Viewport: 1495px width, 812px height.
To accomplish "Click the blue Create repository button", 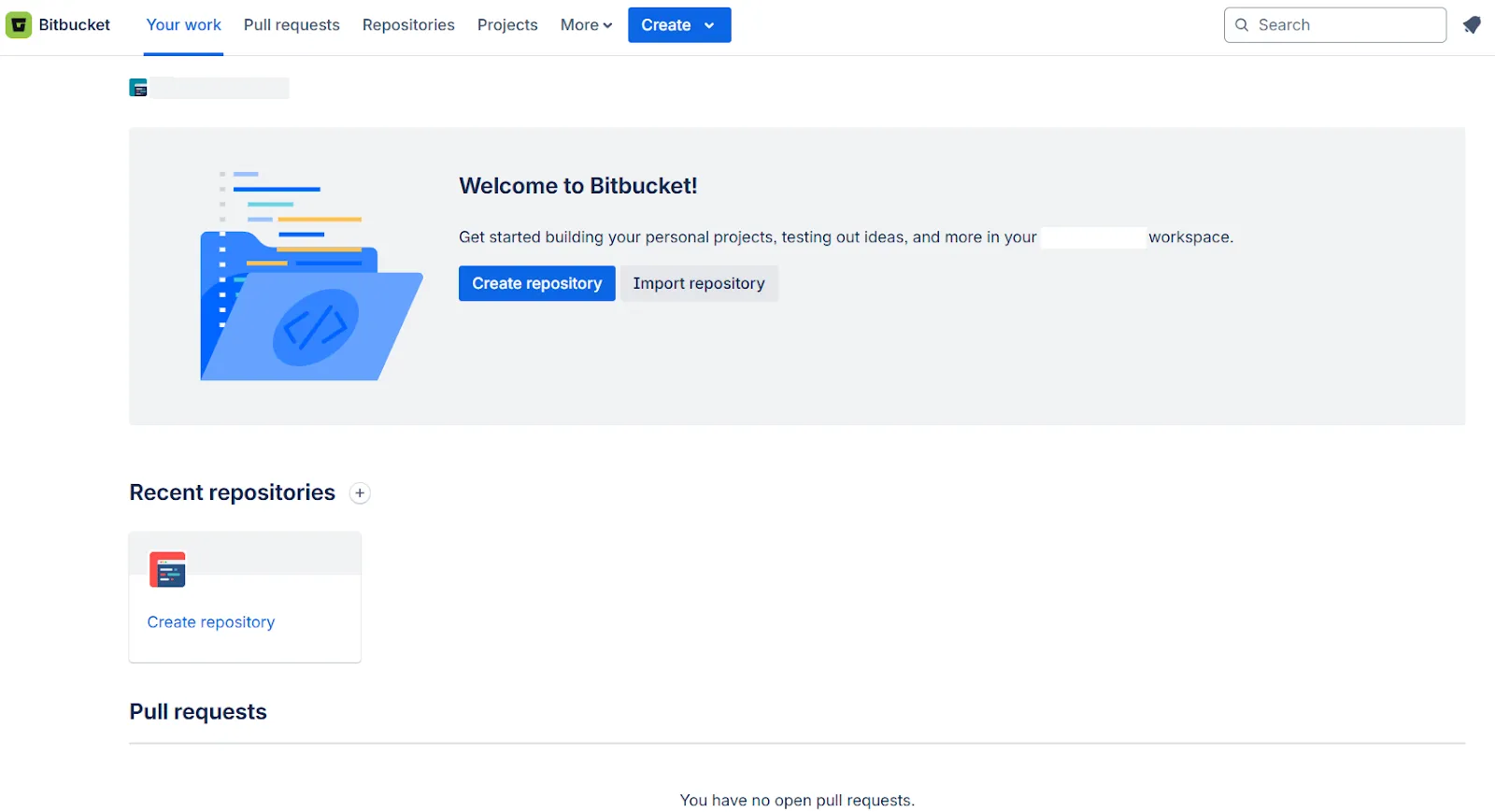I will [x=537, y=283].
